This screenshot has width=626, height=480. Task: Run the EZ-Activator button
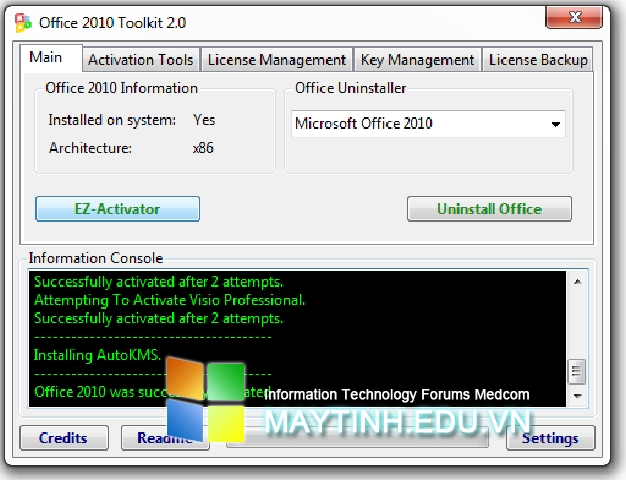117,209
